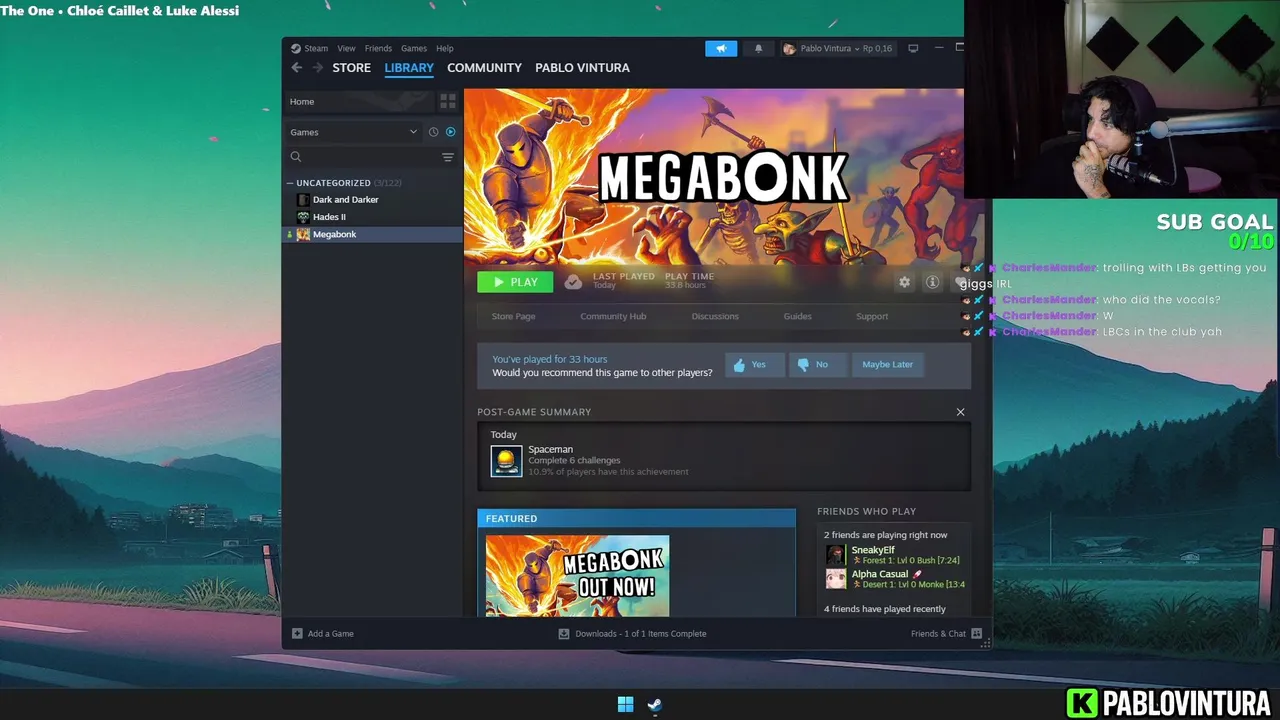Open the Steam menu
The width and height of the screenshot is (1280, 720).
[x=316, y=48]
